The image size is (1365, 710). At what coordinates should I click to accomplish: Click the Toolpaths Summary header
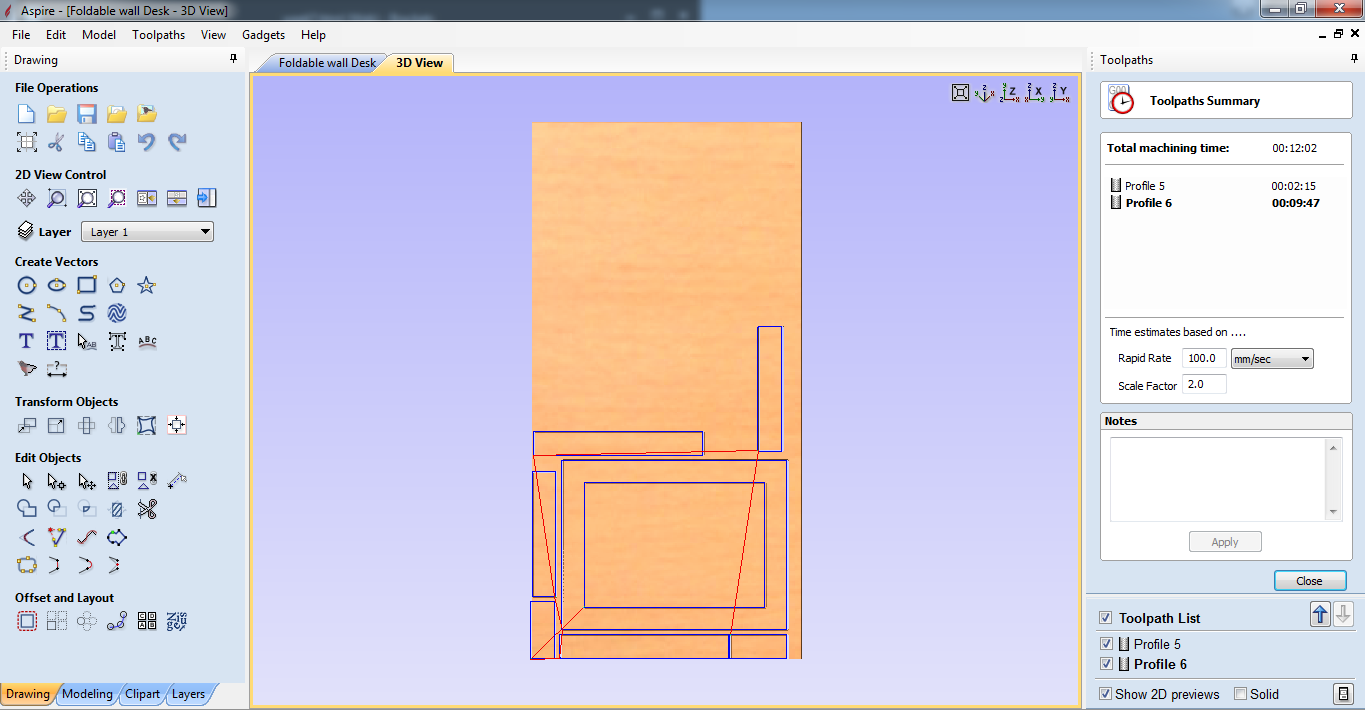click(1225, 100)
